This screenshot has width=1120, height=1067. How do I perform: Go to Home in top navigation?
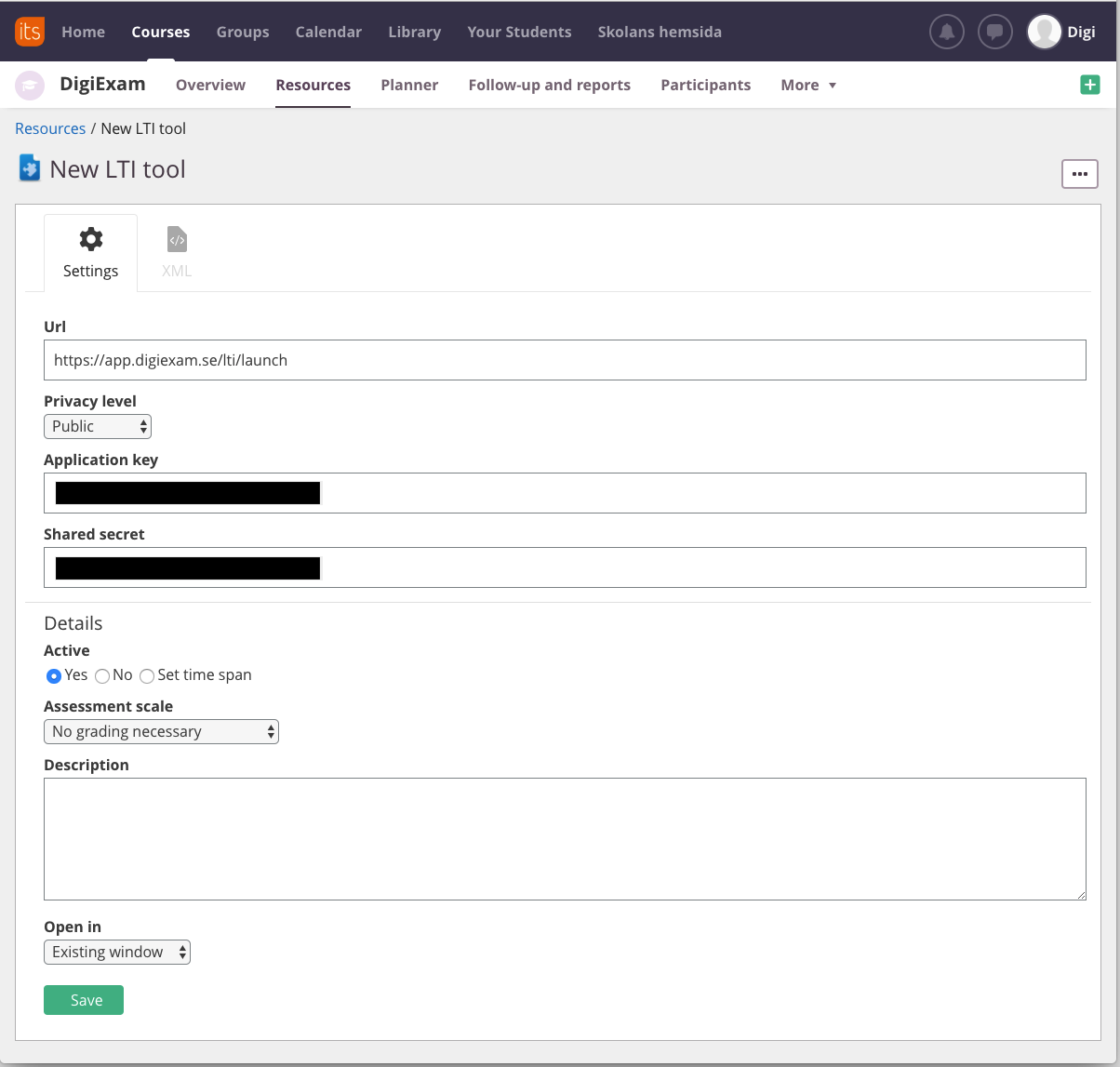[84, 32]
